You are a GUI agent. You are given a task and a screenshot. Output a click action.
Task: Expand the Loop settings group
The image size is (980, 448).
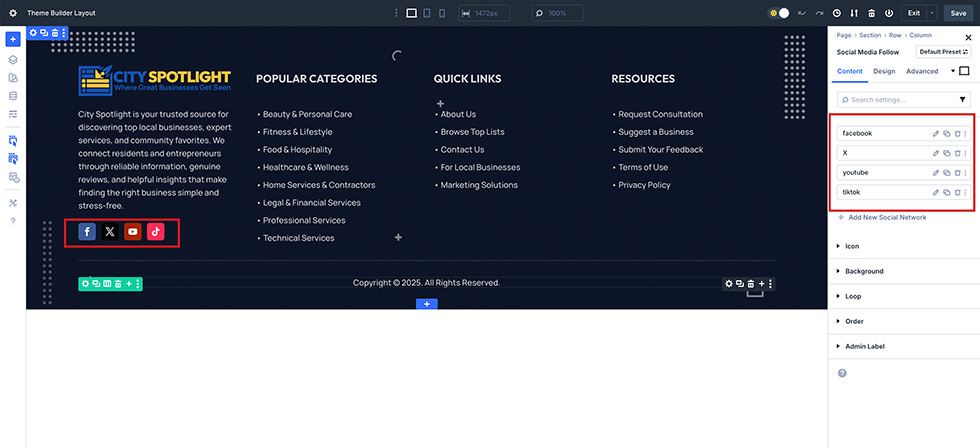(854, 296)
